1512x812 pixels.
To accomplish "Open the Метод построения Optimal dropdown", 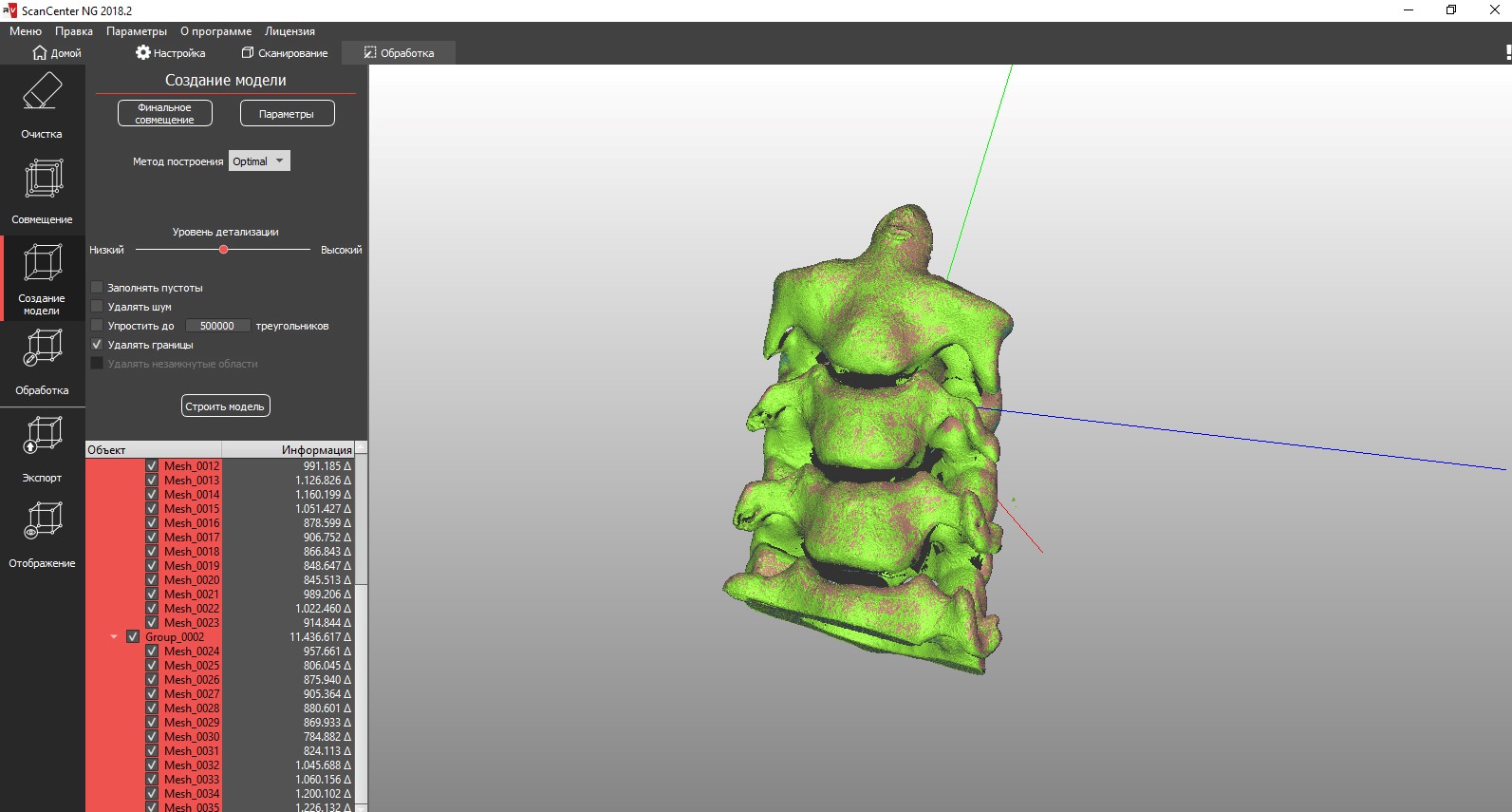I will [259, 161].
